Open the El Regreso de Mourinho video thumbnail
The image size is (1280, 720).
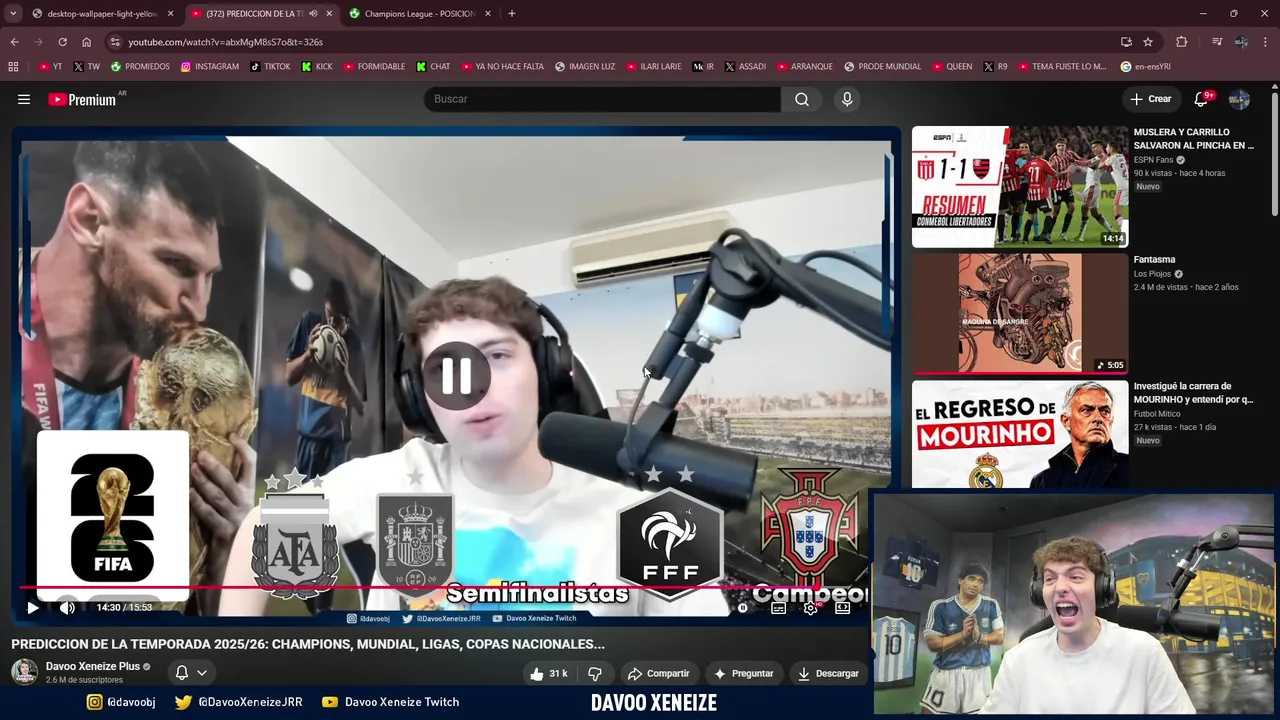(1019, 434)
